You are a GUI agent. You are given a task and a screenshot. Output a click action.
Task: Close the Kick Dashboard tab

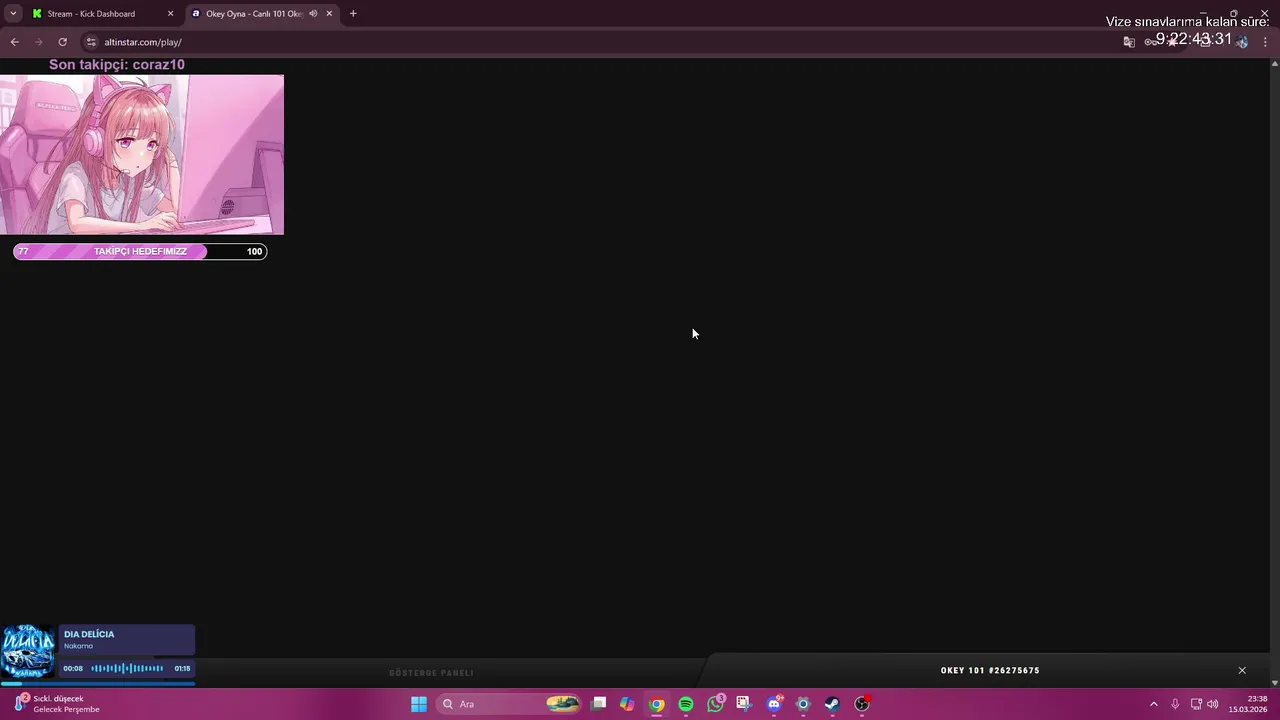click(x=170, y=14)
